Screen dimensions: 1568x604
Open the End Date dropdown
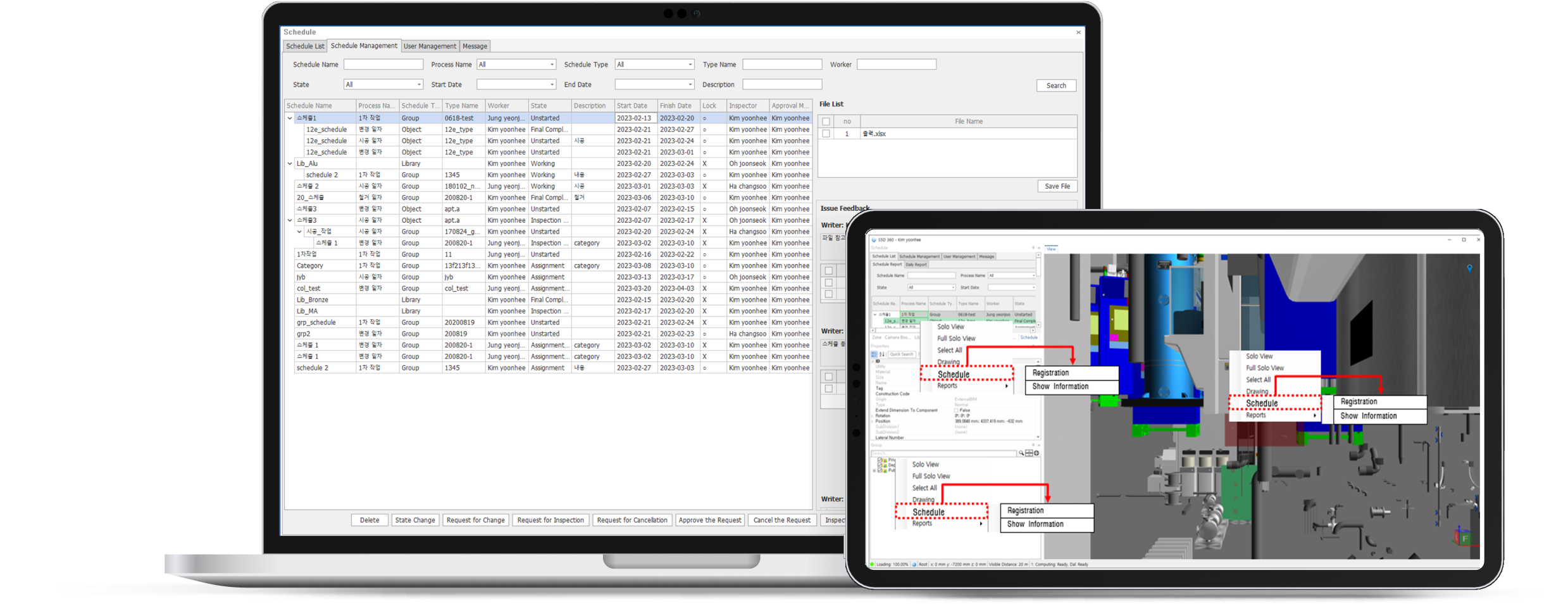(690, 85)
